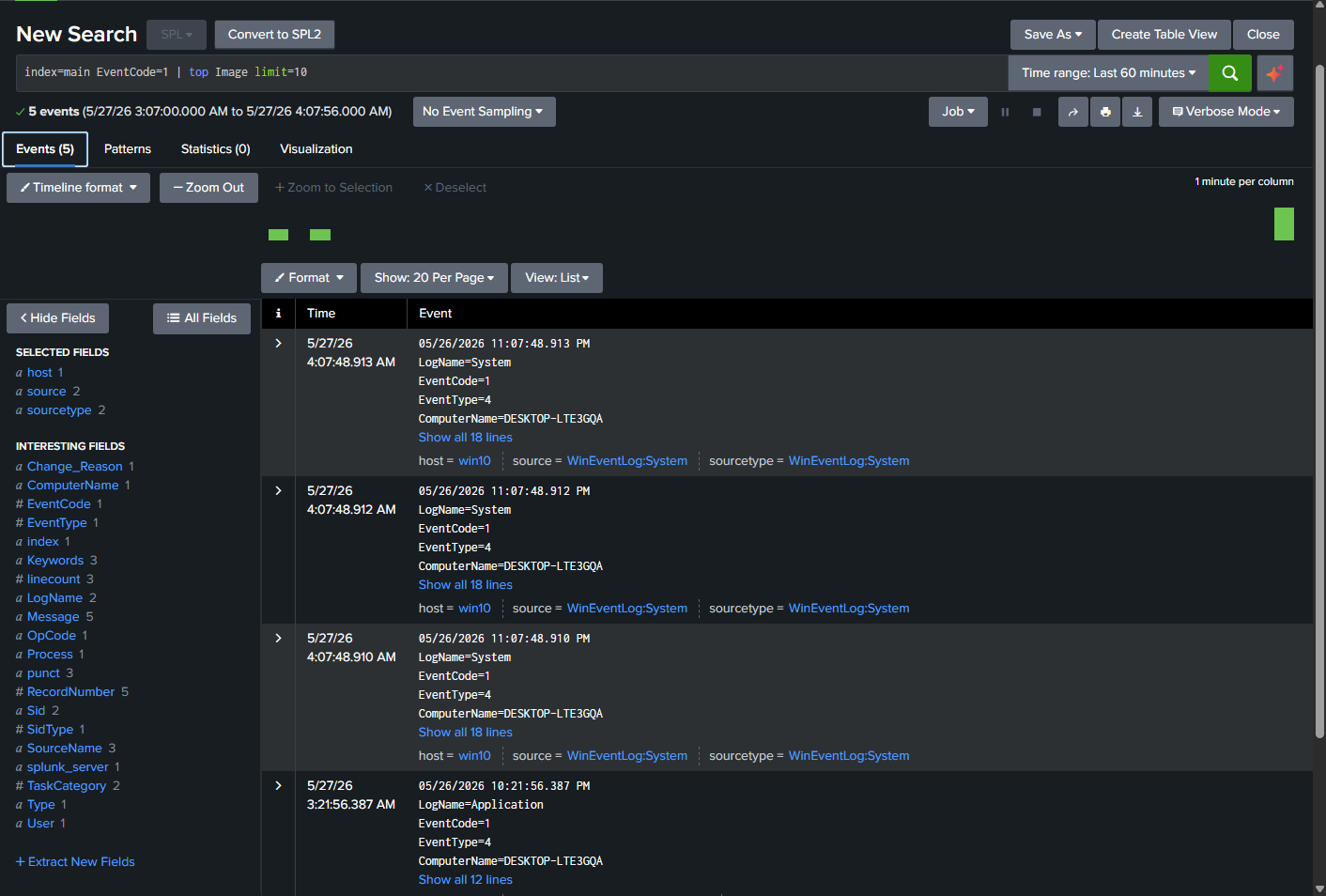Select the first green timeline bar
The image size is (1326, 896).
(x=279, y=235)
